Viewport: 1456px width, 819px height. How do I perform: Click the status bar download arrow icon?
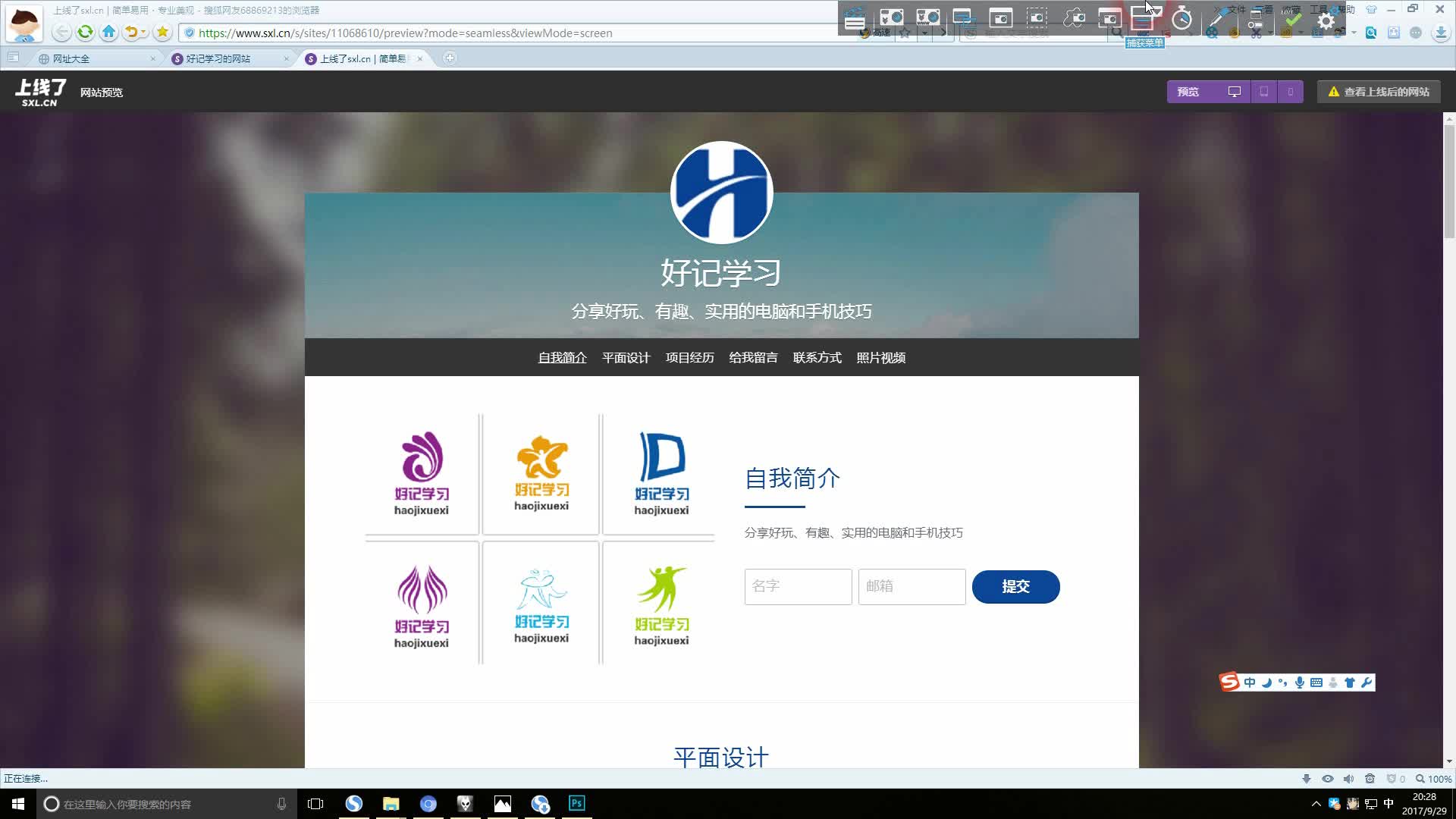point(1307,779)
